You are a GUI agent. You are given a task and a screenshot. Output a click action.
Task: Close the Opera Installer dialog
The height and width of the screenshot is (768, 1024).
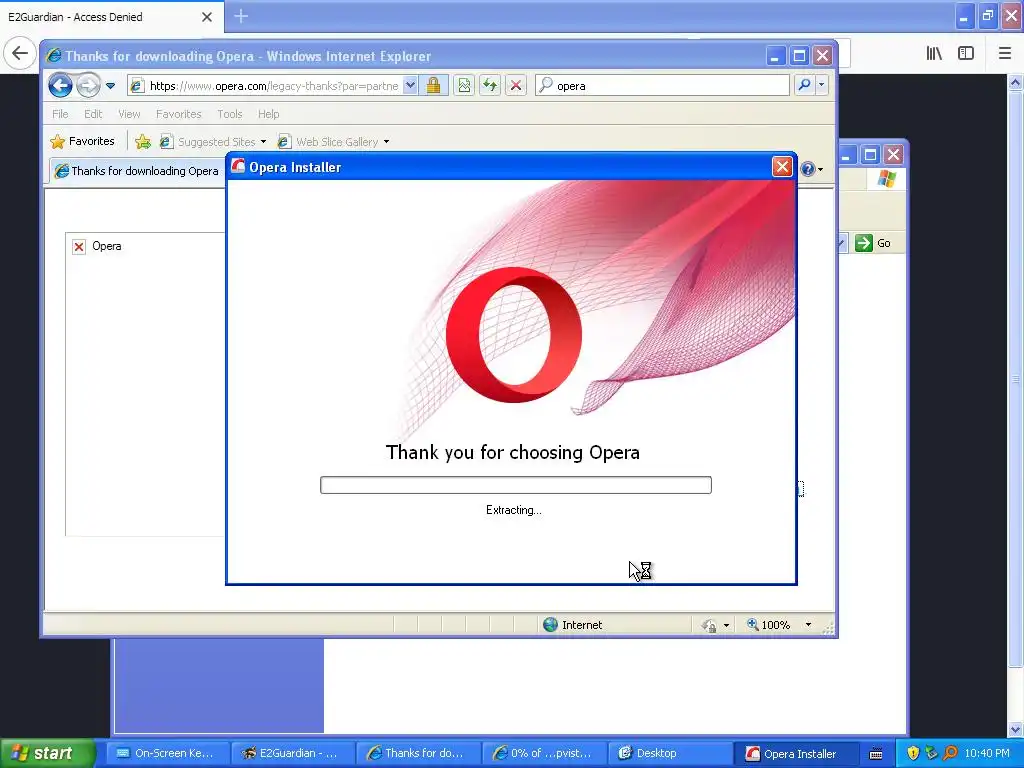pyautogui.click(x=782, y=167)
